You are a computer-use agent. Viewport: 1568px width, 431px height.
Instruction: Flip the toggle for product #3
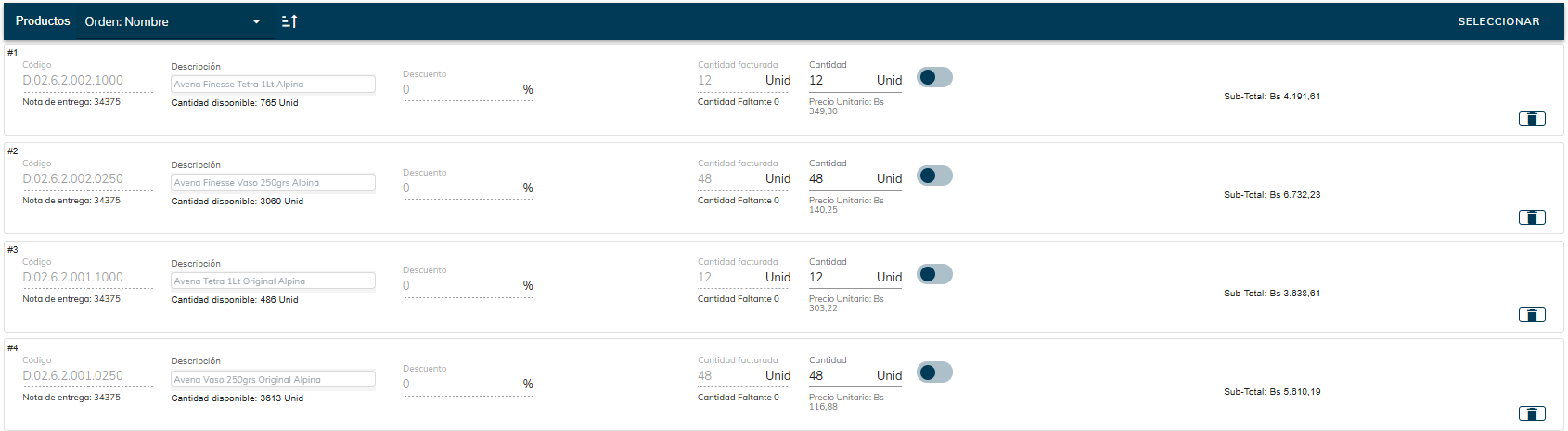click(x=934, y=274)
